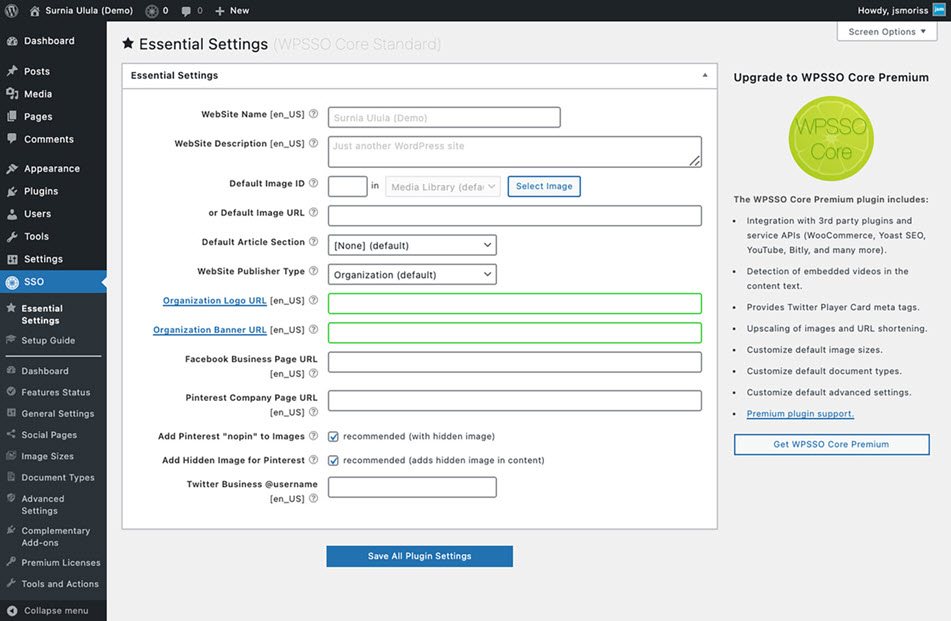
Task: Click the Essential Settings submenu item
Action: click(x=41, y=314)
